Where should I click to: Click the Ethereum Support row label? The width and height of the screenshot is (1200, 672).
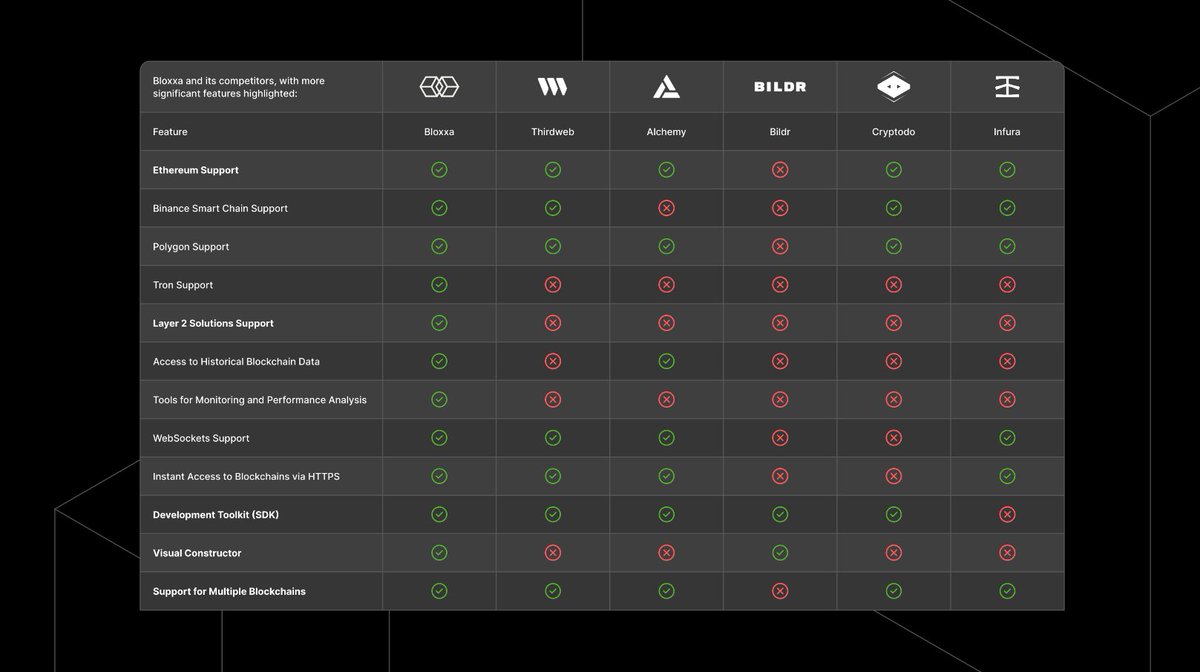(196, 170)
